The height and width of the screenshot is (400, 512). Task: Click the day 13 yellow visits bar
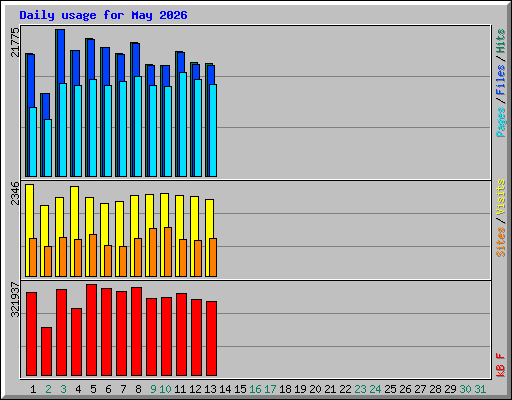coord(209,219)
